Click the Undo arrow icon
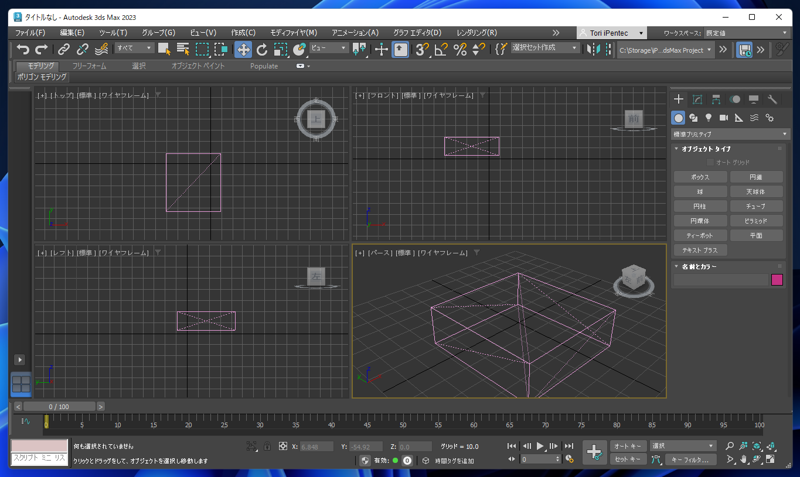The width and height of the screenshot is (800, 477). 23,49
